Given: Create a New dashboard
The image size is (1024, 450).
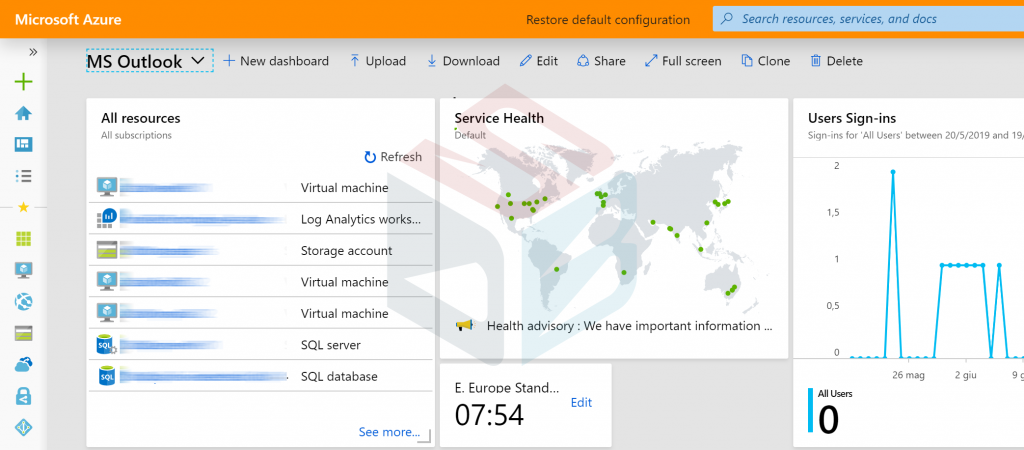Looking at the screenshot, I should point(276,61).
